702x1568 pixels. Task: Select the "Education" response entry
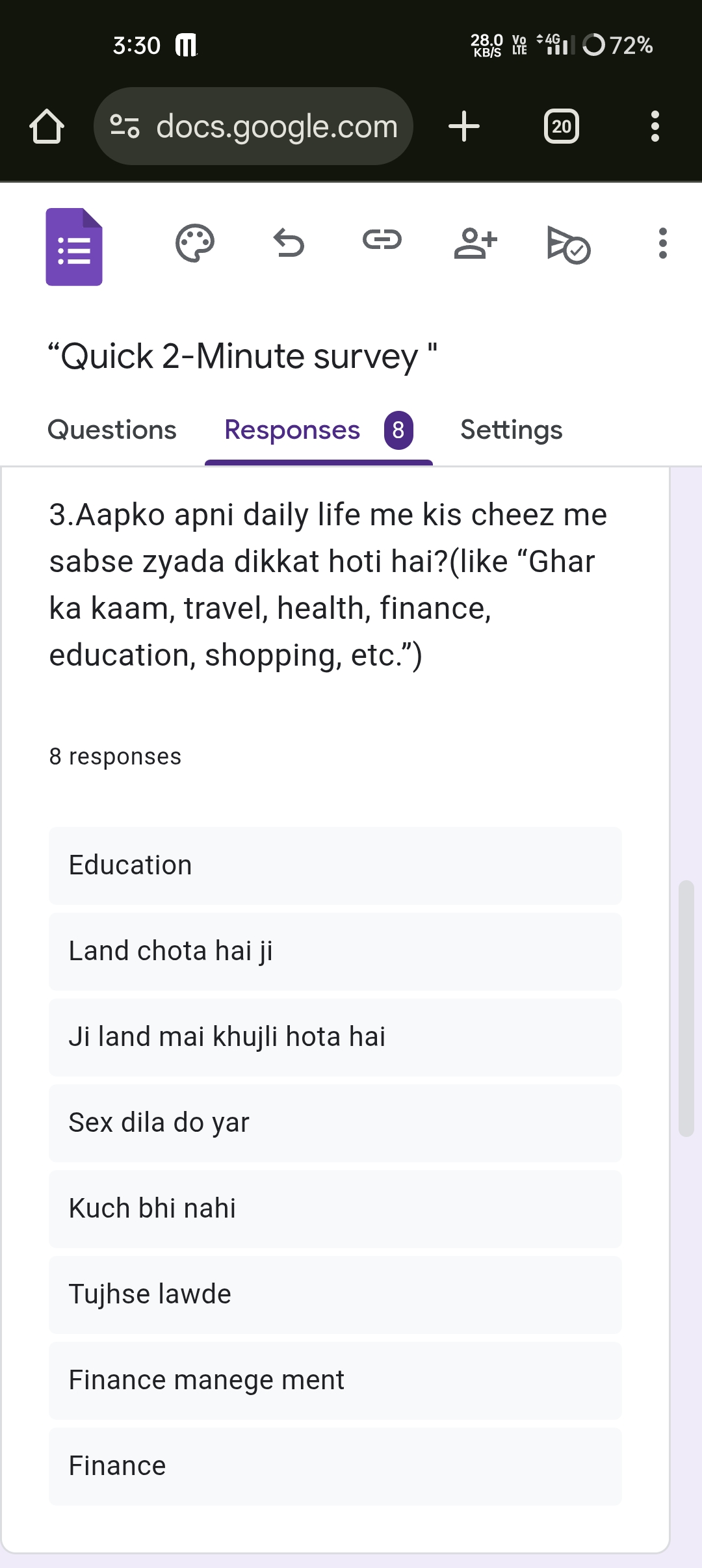coord(335,866)
